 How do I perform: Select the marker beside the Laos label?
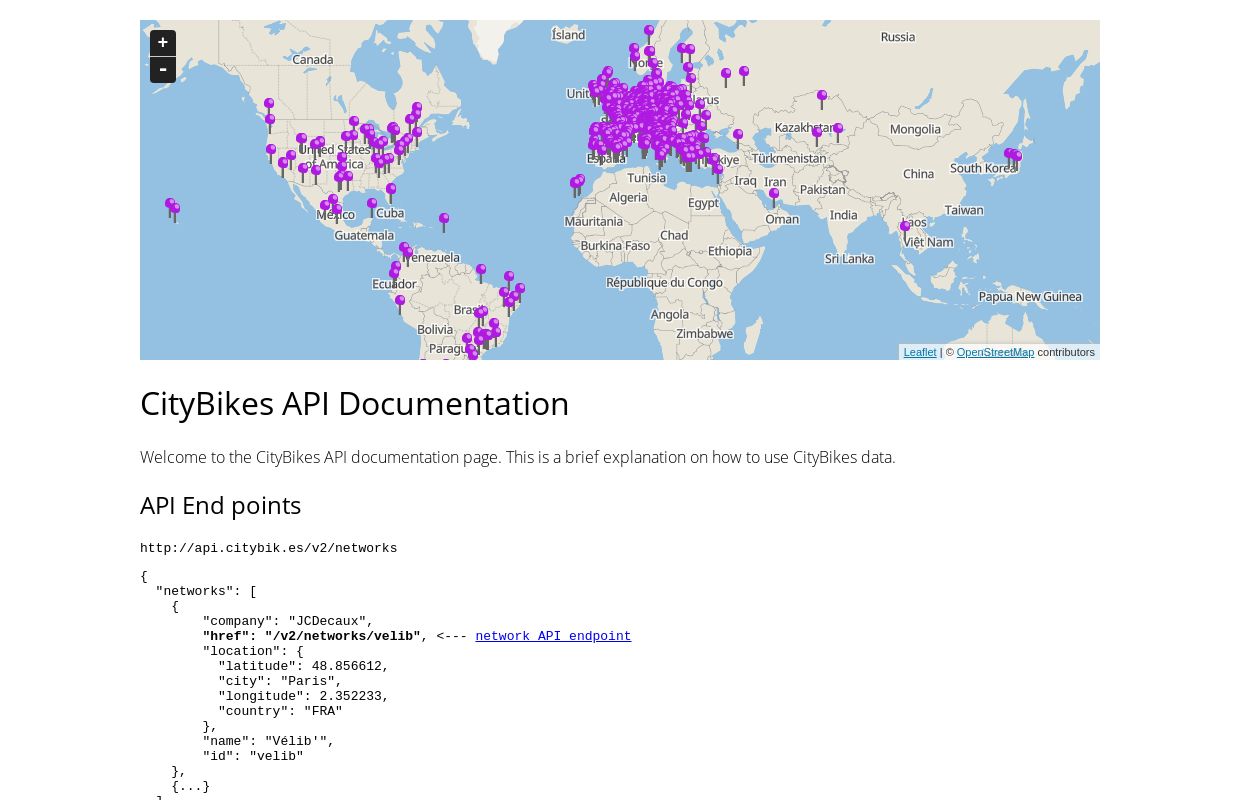point(905,231)
